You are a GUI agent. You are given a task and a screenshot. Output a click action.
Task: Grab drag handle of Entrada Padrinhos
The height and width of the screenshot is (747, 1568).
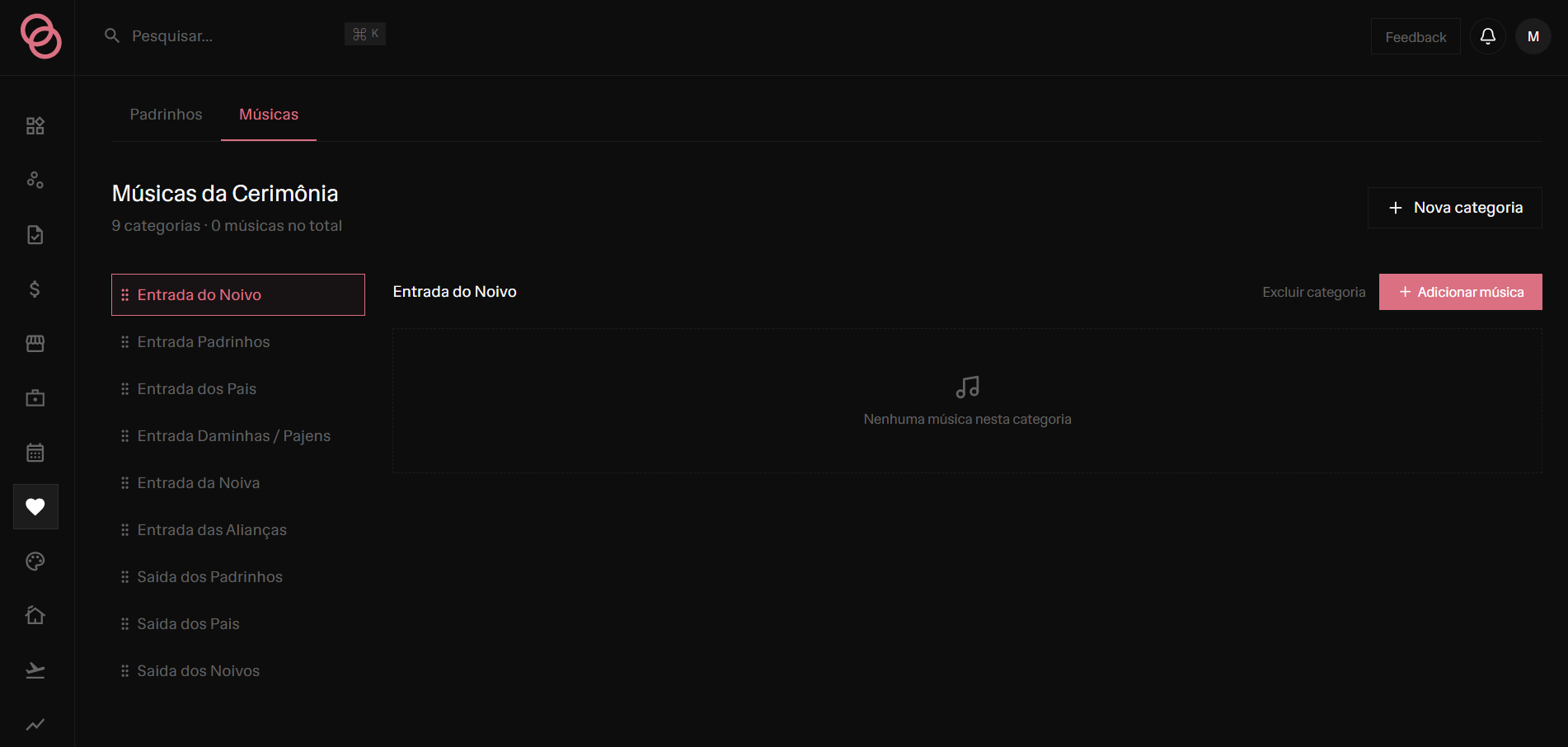[x=125, y=341]
